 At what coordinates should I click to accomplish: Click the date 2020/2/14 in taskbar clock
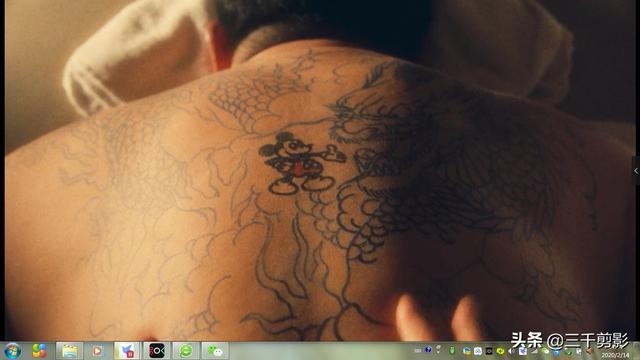point(616,356)
